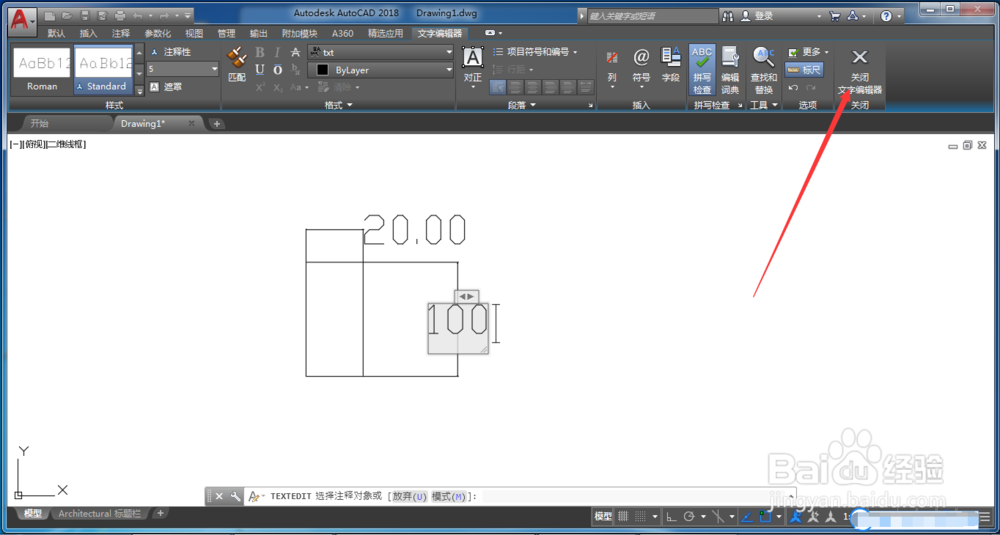Screen dimensions: 1000x535
Task: Select the Standard text style thumbnail
Action: (103, 71)
